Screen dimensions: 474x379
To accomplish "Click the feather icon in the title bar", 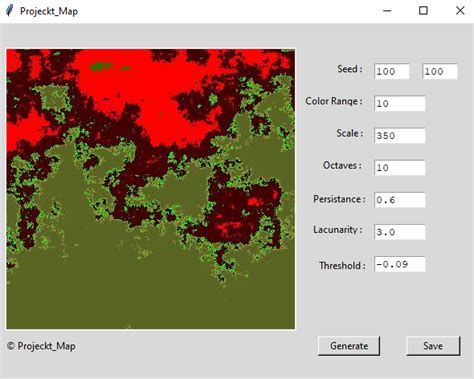I will click(x=10, y=11).
